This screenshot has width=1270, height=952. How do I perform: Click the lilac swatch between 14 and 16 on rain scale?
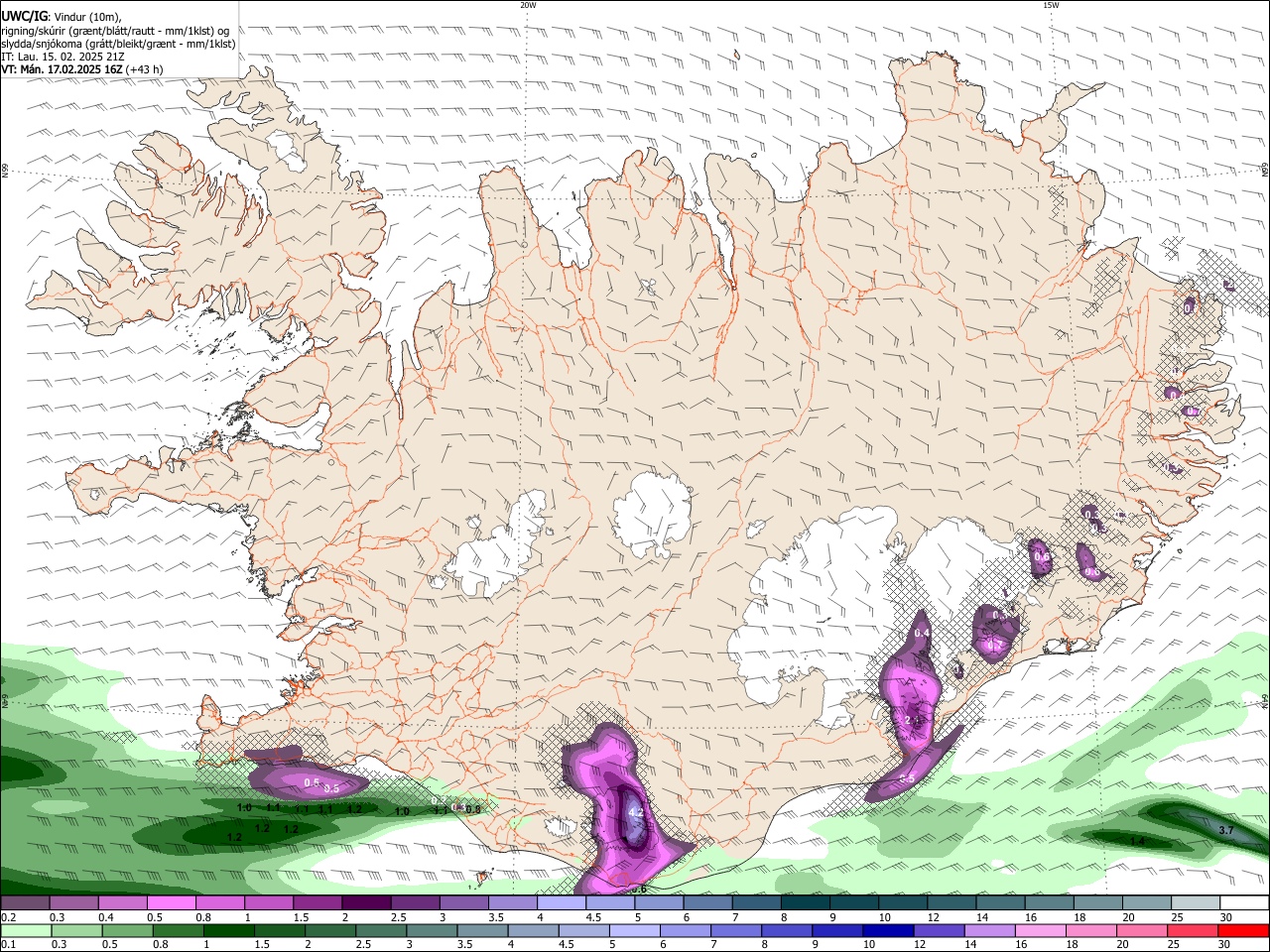[x=990, y=931]
